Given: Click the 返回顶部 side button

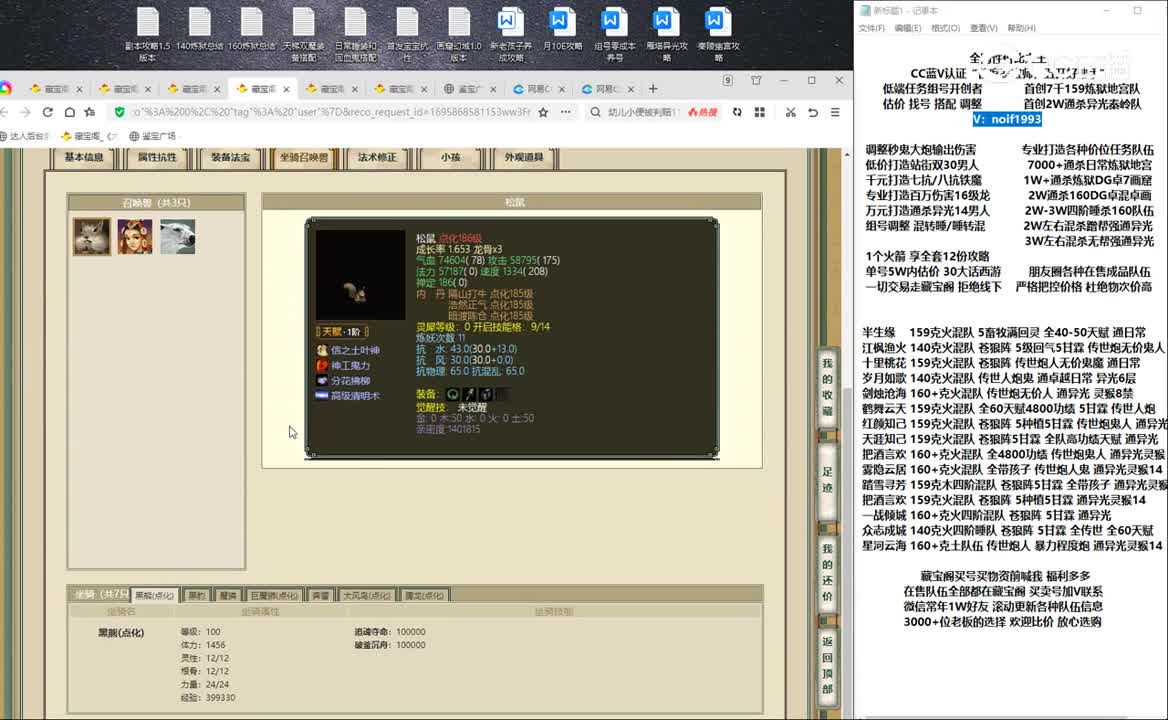Looking at the screenshot, I should 827,666.
